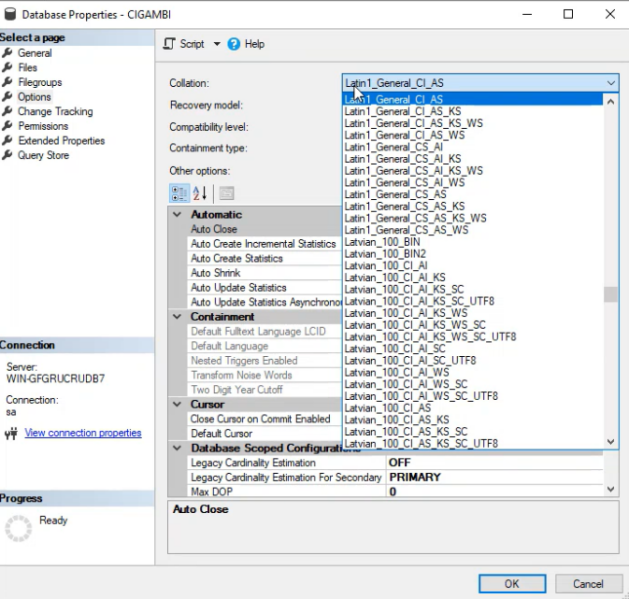Click the Max DOP value 0

(x=494, y=491)
